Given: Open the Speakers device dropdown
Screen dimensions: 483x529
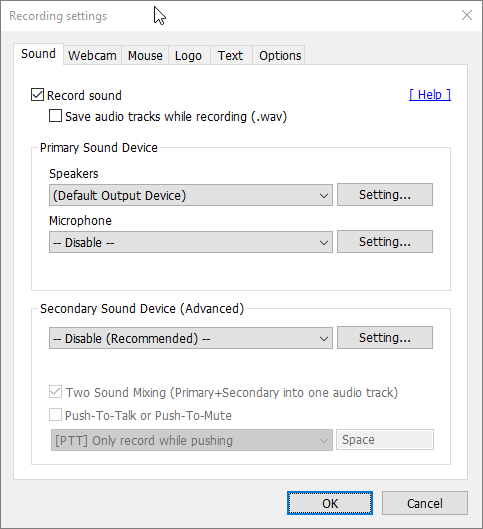Looking at the screenshot, I should (191, 195).
